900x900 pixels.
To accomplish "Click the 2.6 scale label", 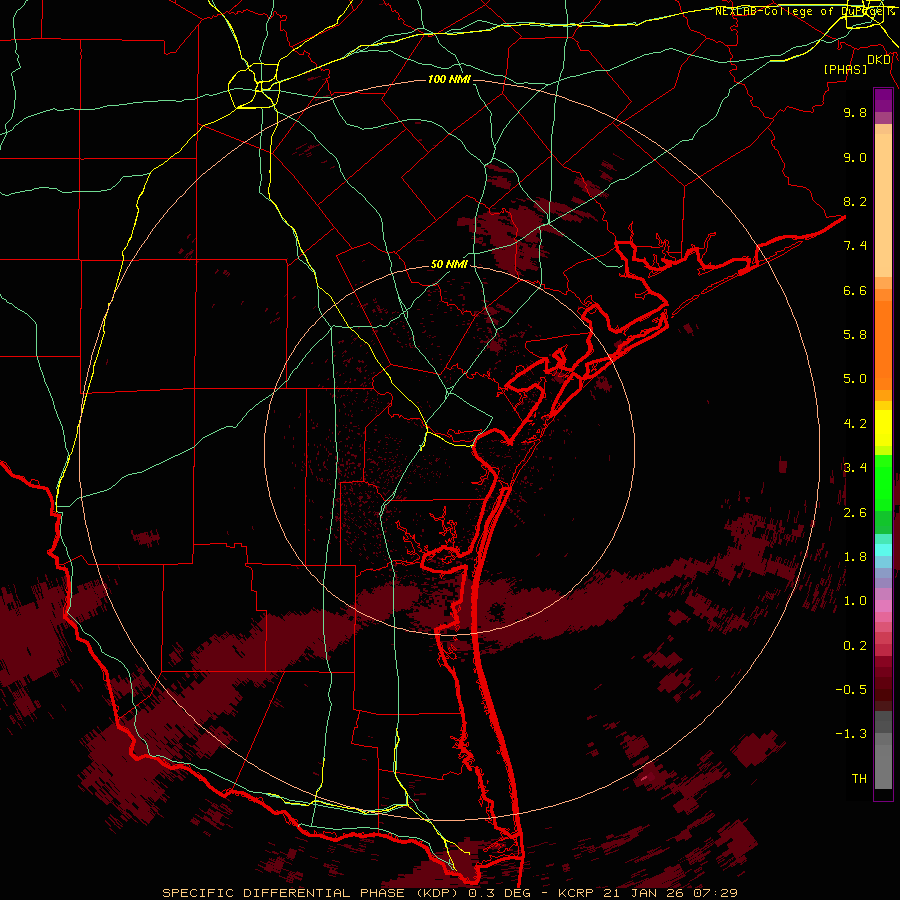I will (x=855, y=513).
